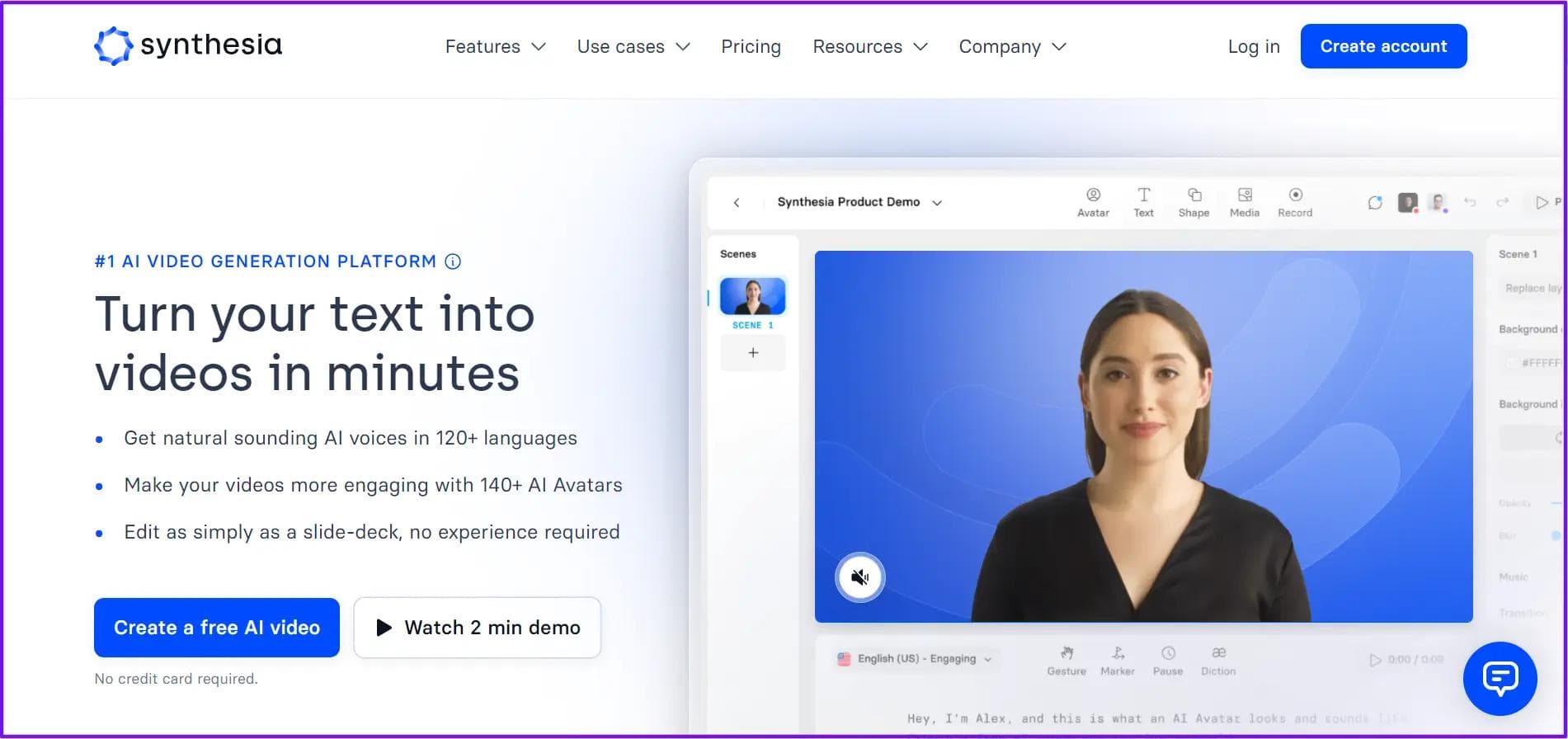Click the Synthesia logo
1568x739 pixels.
tap(188, 45)
